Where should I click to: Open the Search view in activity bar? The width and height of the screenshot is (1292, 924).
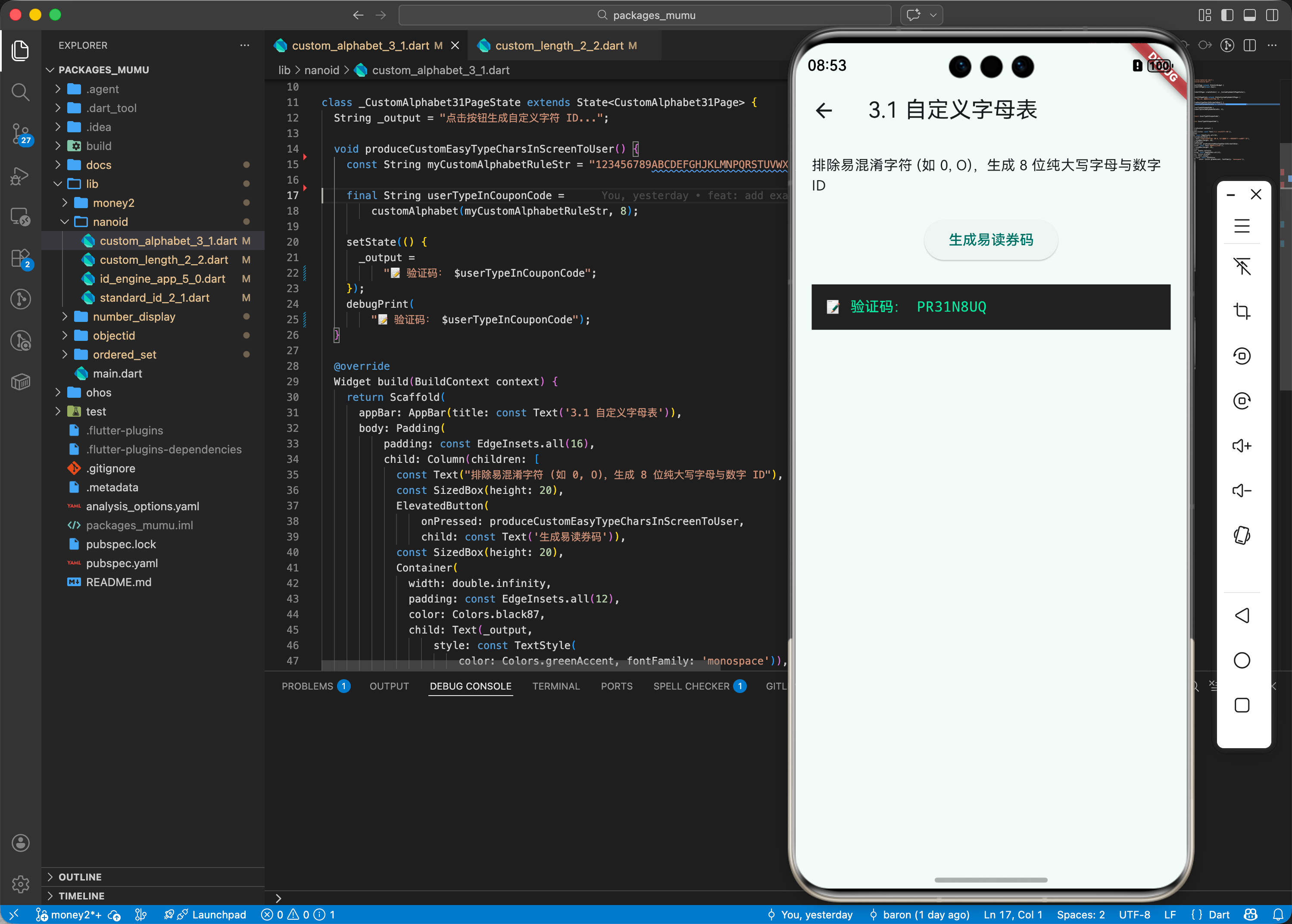21,92
